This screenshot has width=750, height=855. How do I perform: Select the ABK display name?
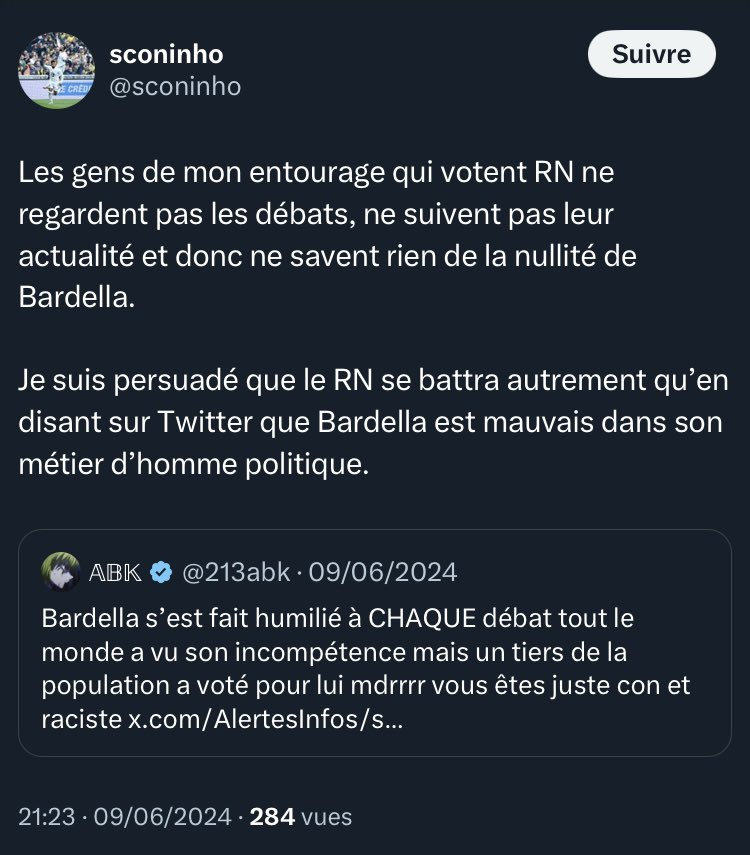click(115, 572)
